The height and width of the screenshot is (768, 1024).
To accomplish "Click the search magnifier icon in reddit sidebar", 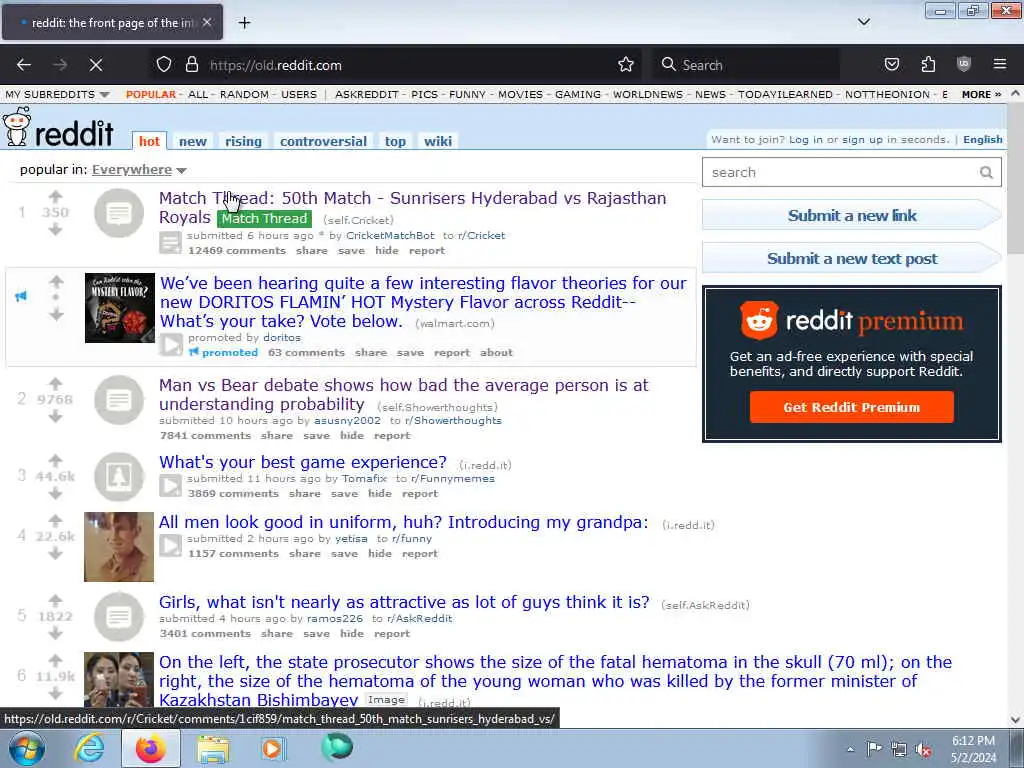I will (x=986, y=172).
